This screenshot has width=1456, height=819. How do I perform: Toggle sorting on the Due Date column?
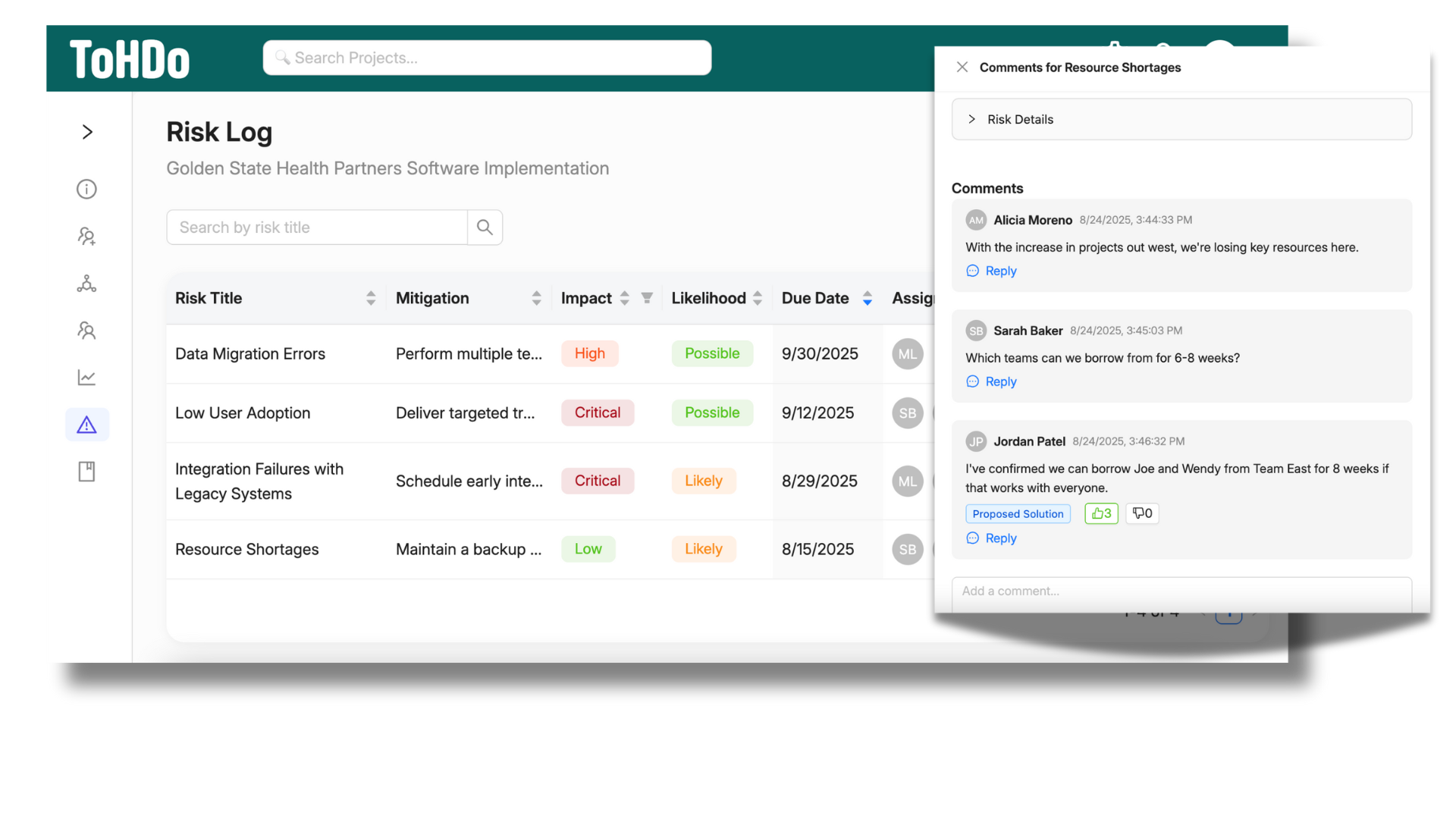pos(867,298)
